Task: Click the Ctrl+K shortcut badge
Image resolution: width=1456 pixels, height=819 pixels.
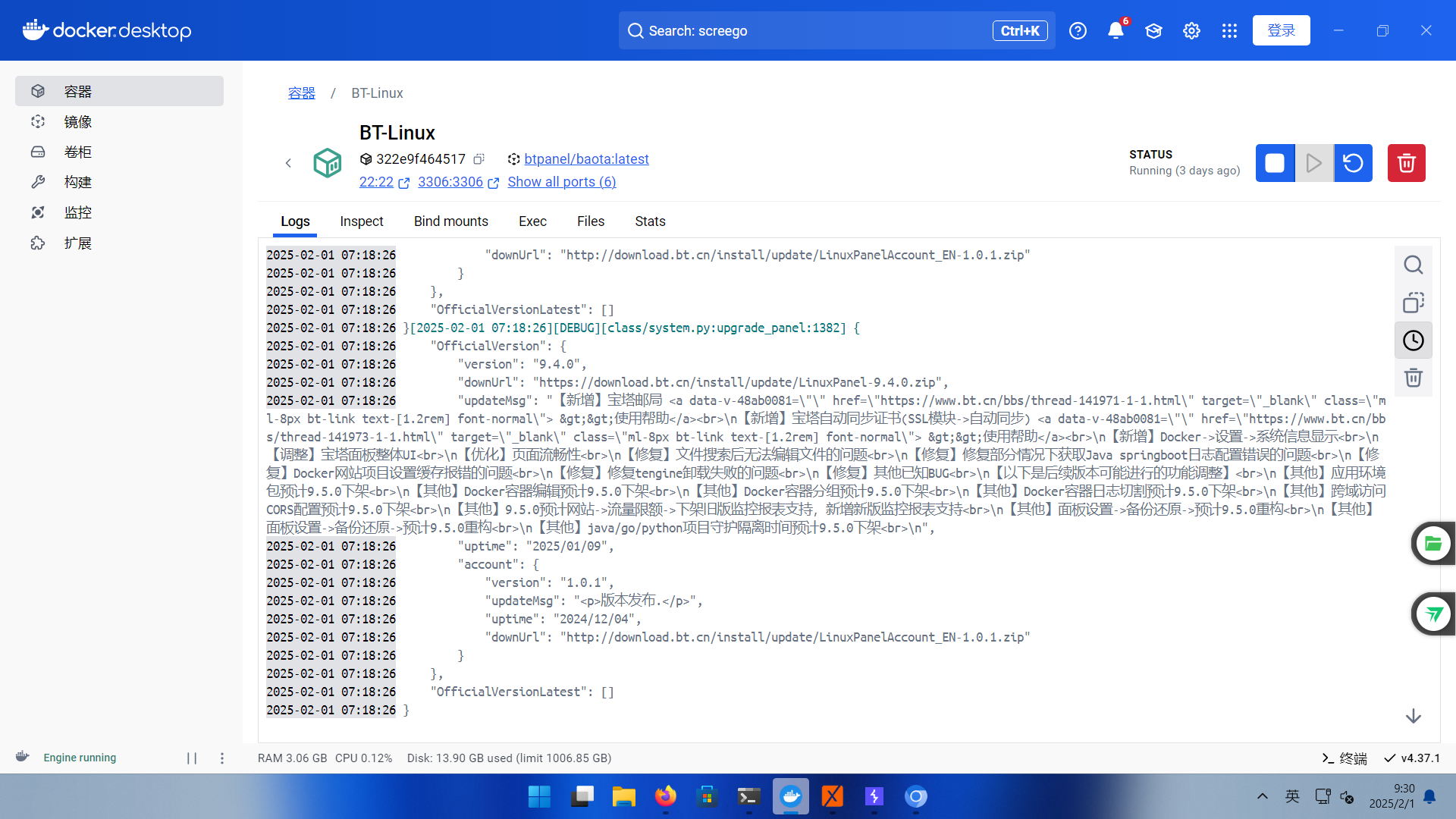Action: [x=1020, y=30]
